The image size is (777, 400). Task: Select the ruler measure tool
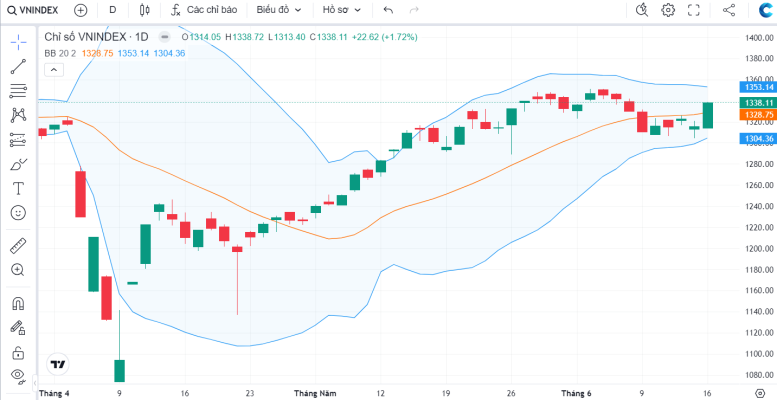(x=18, y=245)
